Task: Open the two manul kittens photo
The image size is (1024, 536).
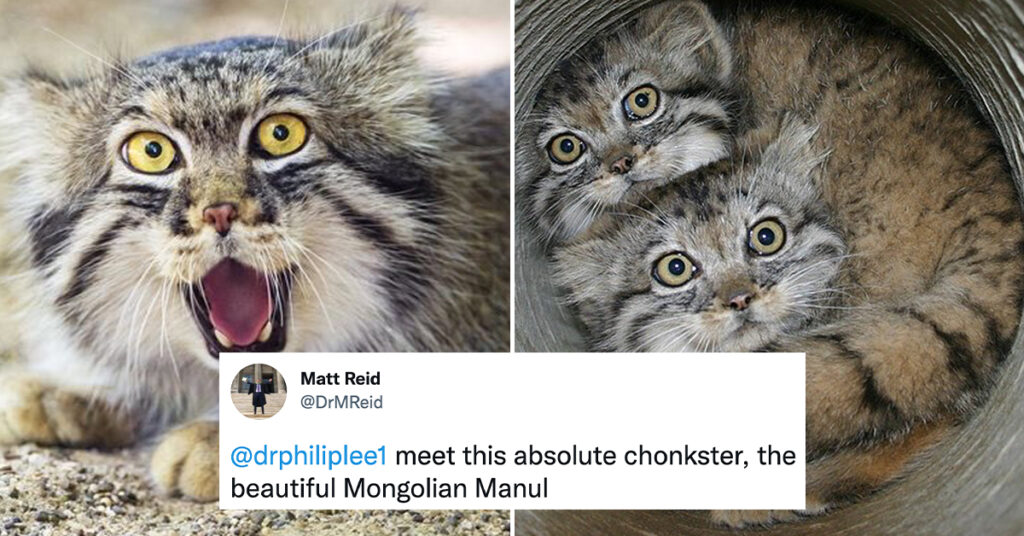Action: (x=769, y=176)
